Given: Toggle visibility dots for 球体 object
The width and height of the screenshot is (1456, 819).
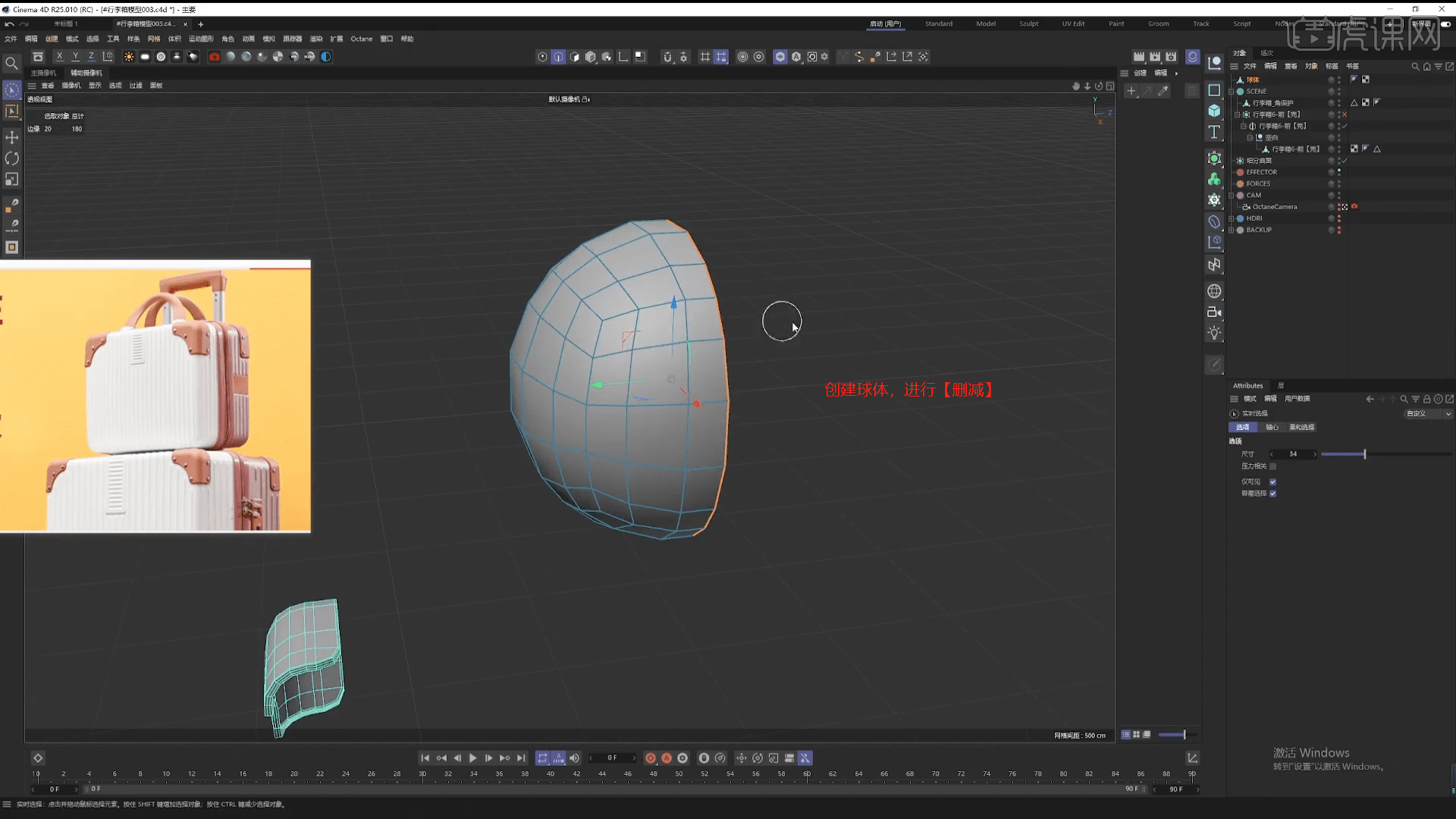Looking at the screenshot, I should click(1338, 80).
